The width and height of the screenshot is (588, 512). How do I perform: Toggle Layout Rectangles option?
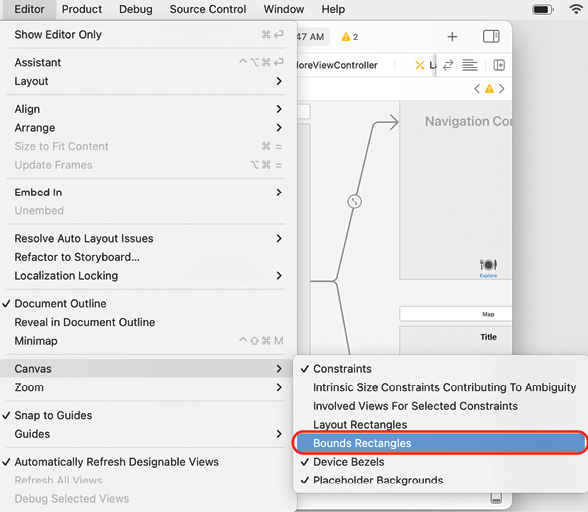[441, 425]
